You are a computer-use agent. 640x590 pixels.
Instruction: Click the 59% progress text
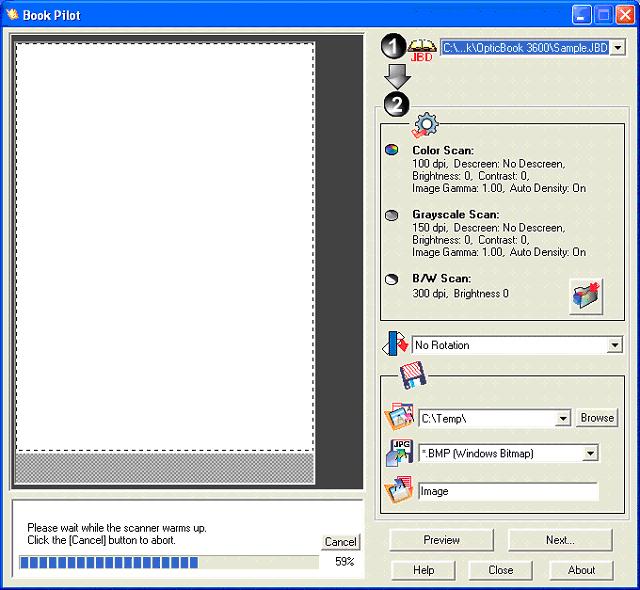(344, 561)
